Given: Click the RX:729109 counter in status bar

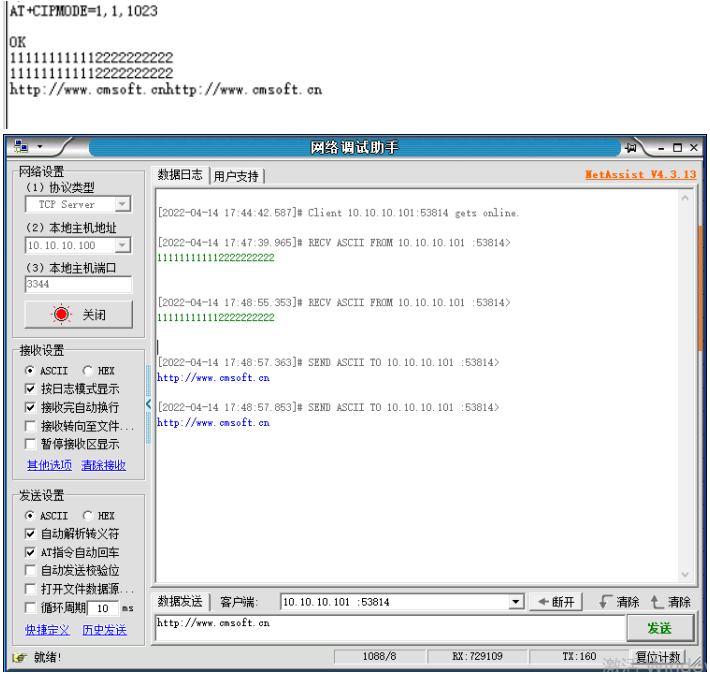Looking at the screenshot, I should (x=477, y=656).
